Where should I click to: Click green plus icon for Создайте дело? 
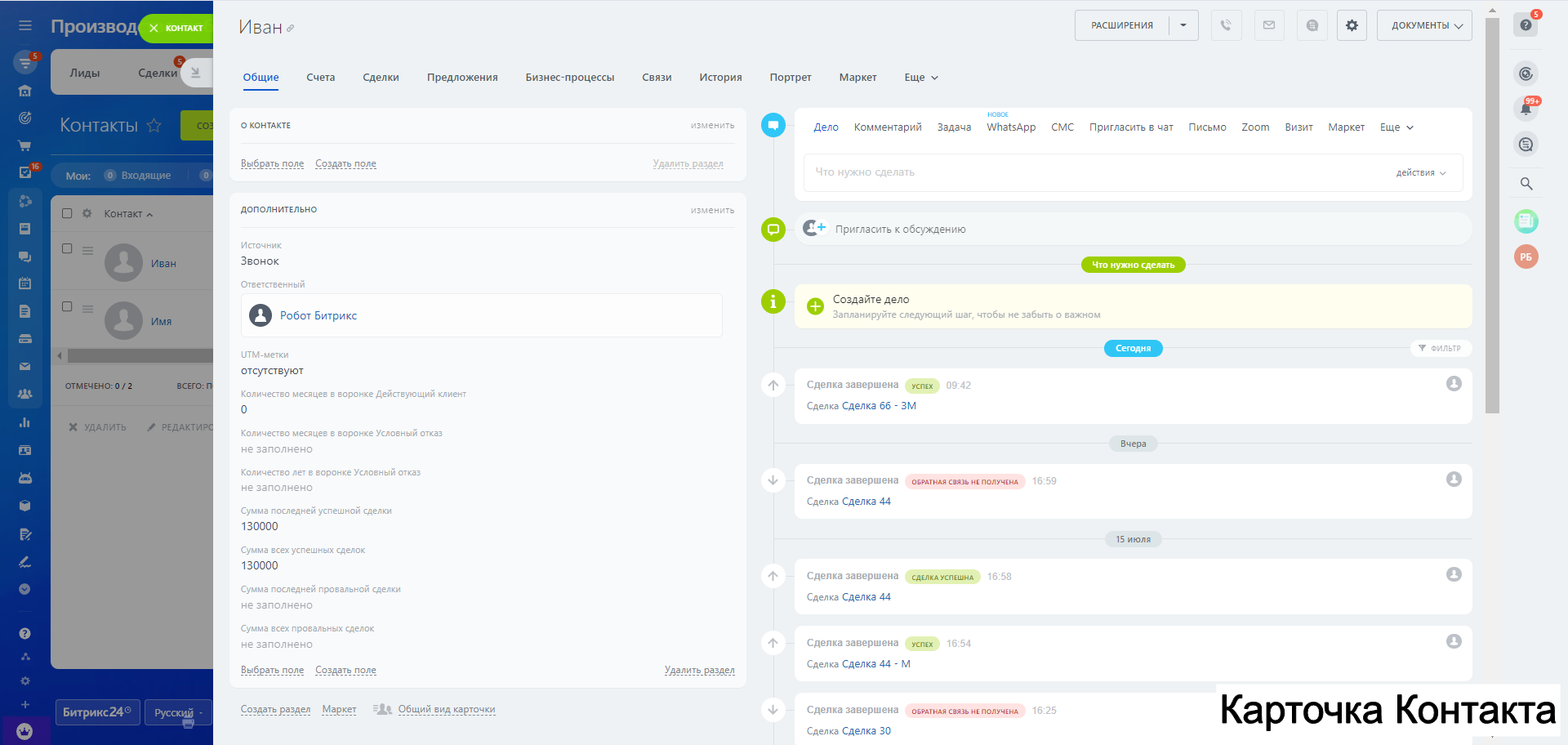[x=815, y=306]
